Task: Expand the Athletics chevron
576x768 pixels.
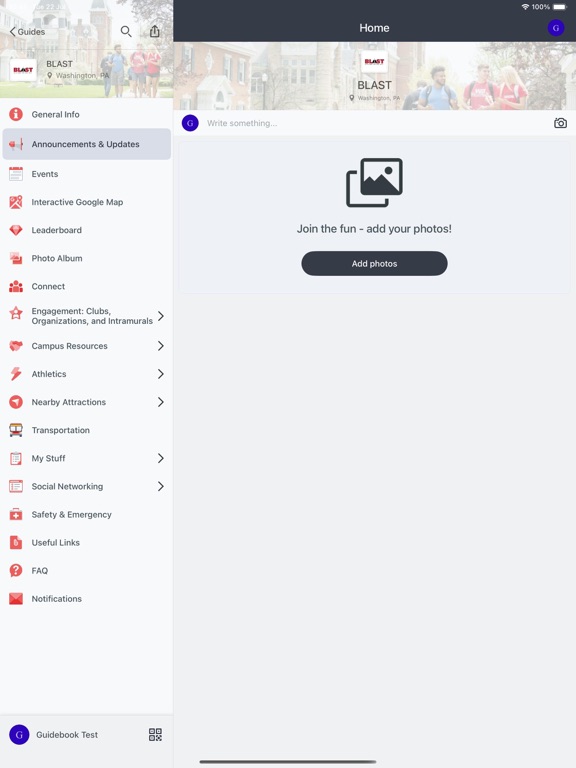Action: 161,374
